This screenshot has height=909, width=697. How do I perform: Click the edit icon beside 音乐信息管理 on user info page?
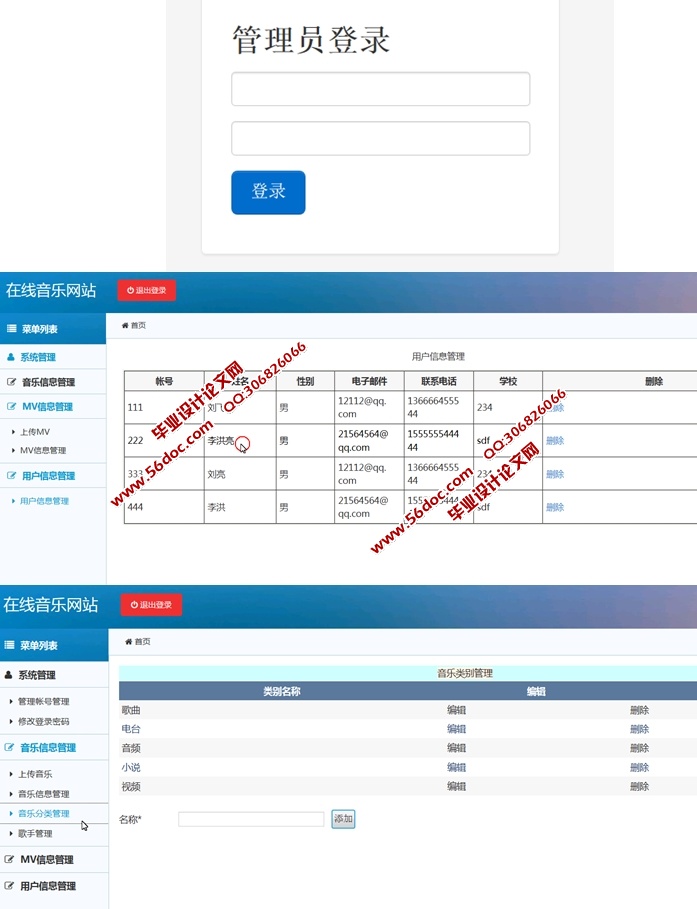(11, 382)
